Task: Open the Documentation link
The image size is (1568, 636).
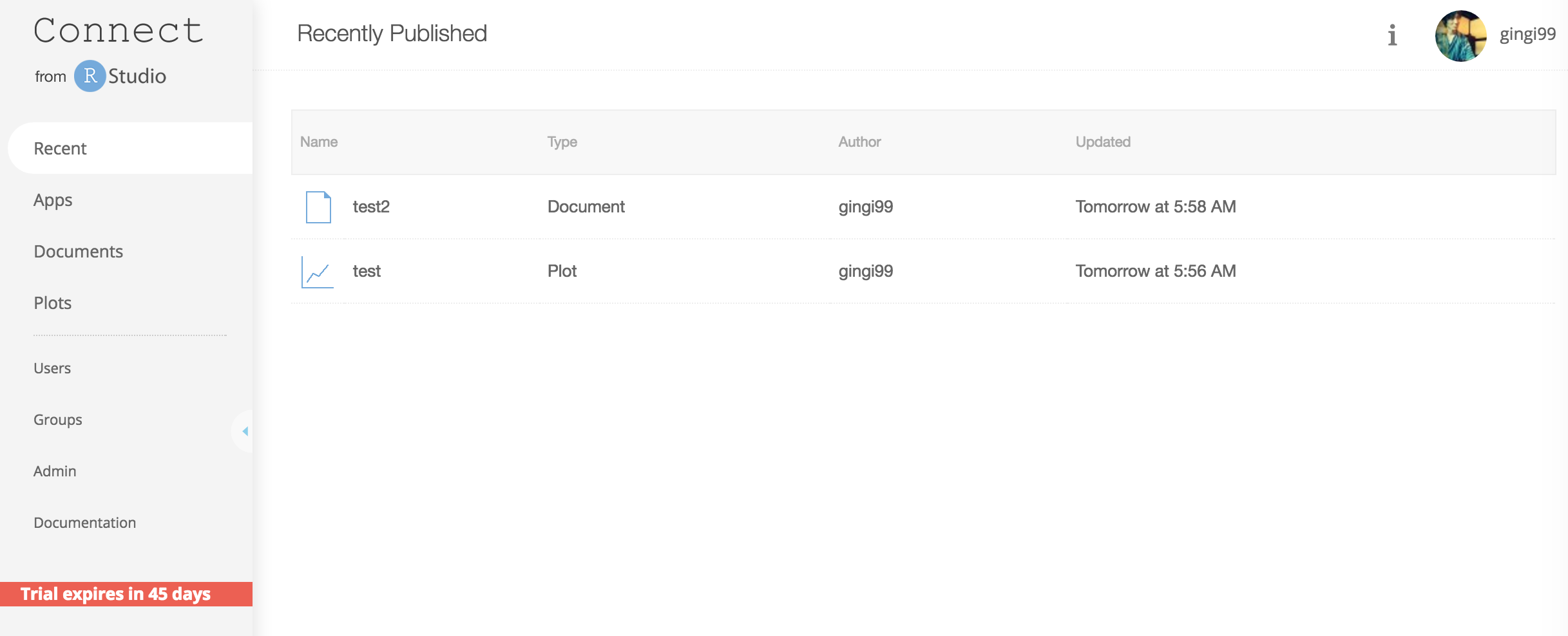Action: 84,522
